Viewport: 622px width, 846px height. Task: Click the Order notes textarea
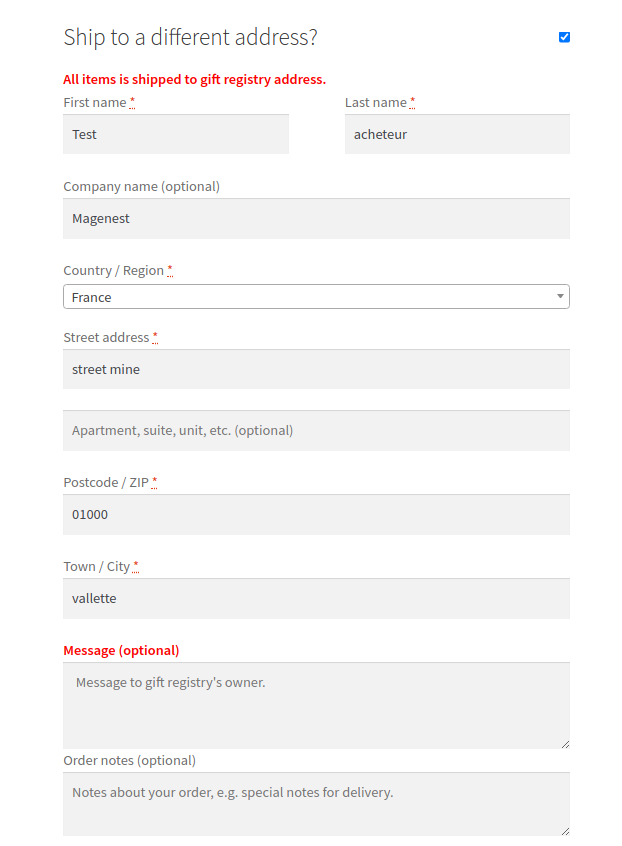coord(316,803)
